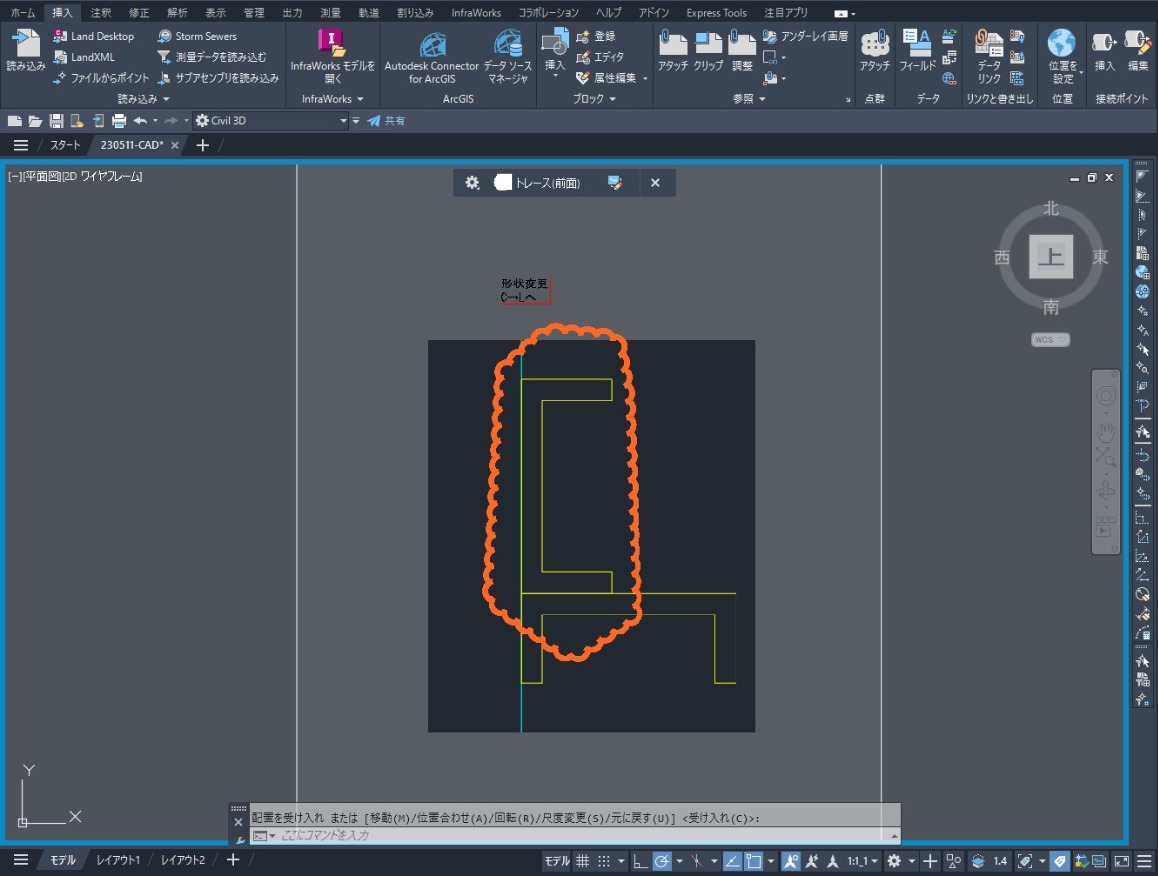Image resolution: width=1158 pixels, height=876 pixels.
Task: Click 南 on the ViewCube compass
Action: point(1049,309)
